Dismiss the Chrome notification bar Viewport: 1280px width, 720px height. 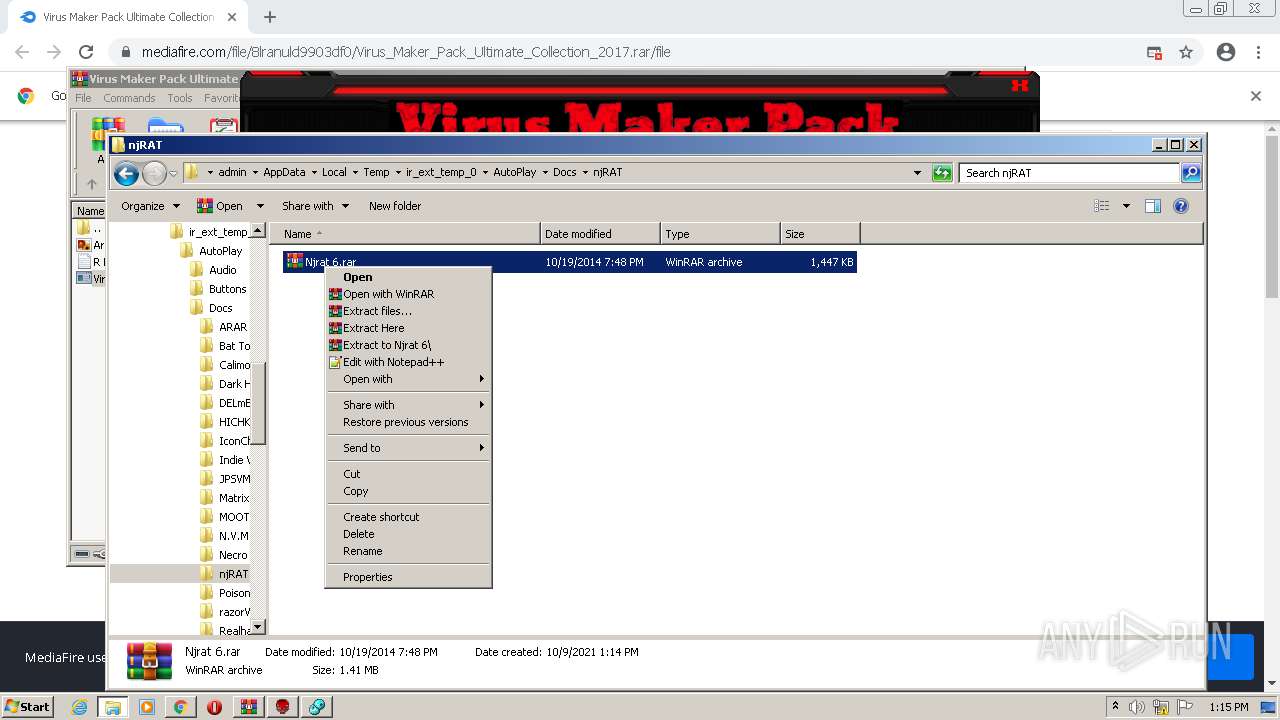pyautogui.click(x=1256, y=96)
